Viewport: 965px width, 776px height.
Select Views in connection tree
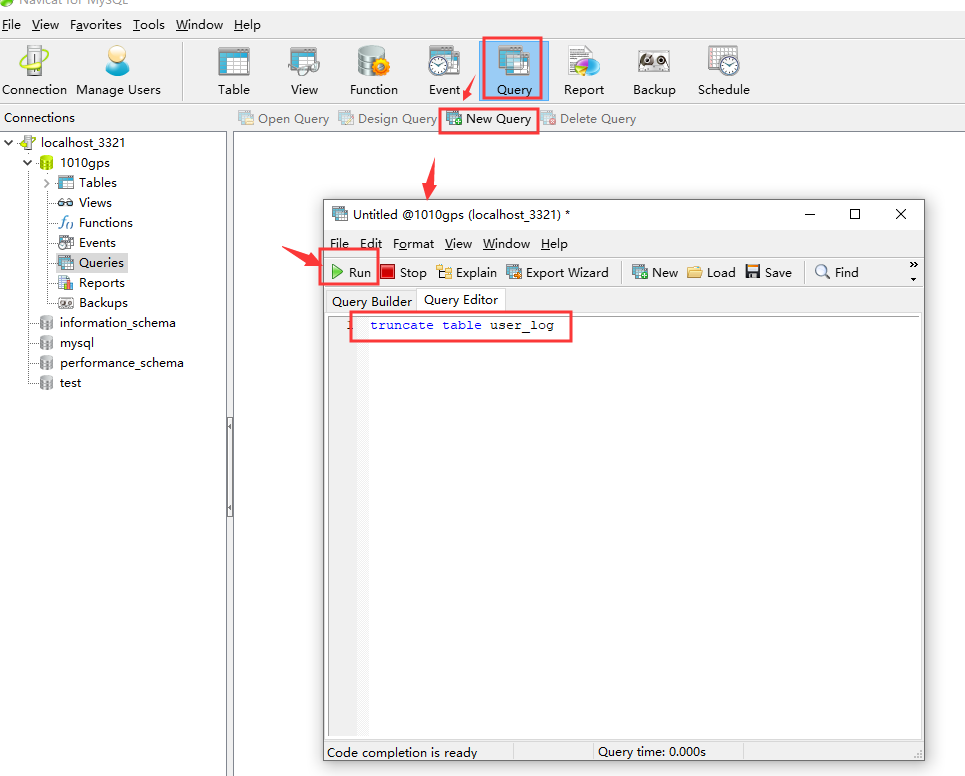(95, 203)
